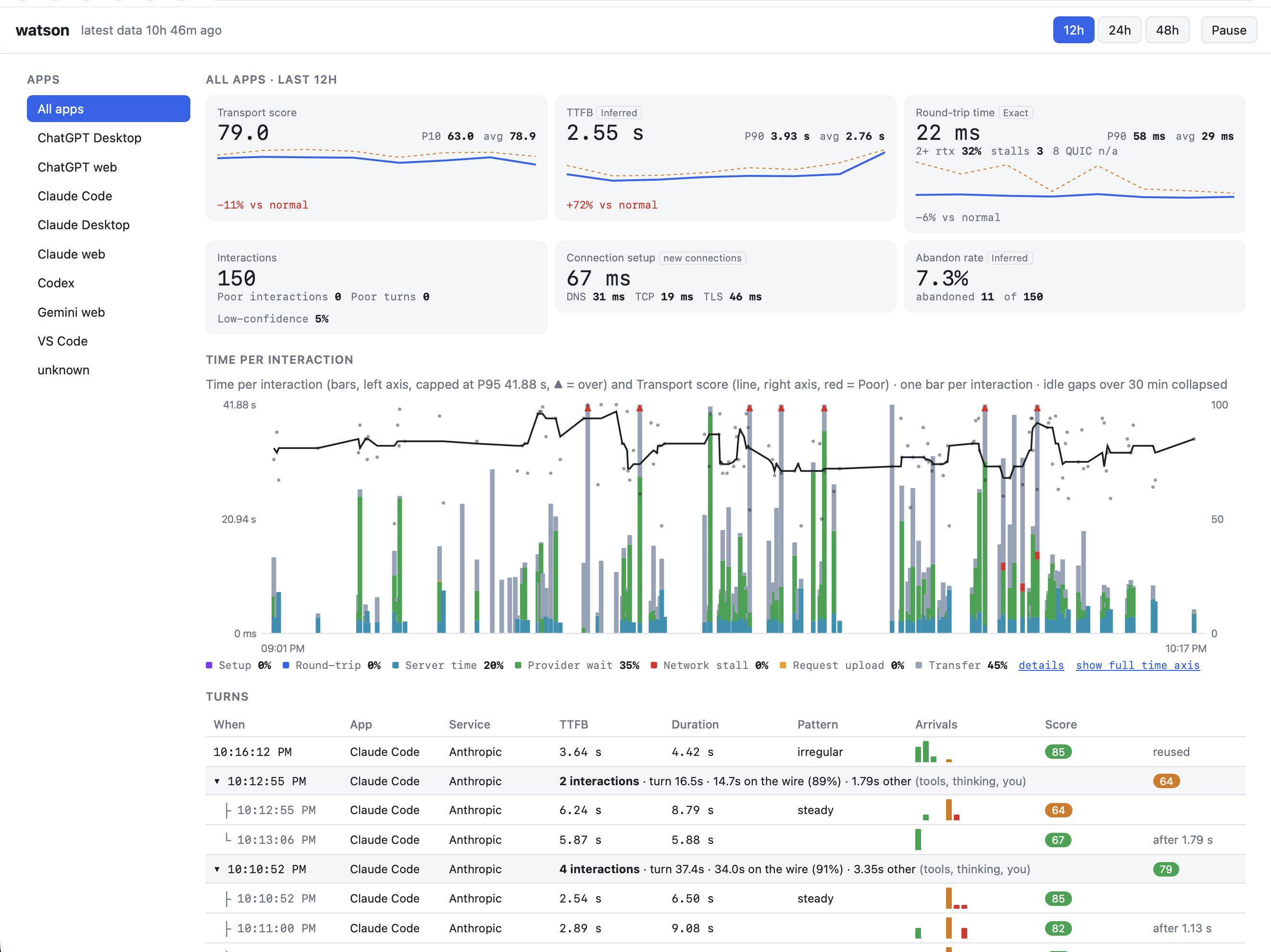Click the green Provider wait legend swatch
The width and height of the screenshot is (1271, 952).
point(518,665)
